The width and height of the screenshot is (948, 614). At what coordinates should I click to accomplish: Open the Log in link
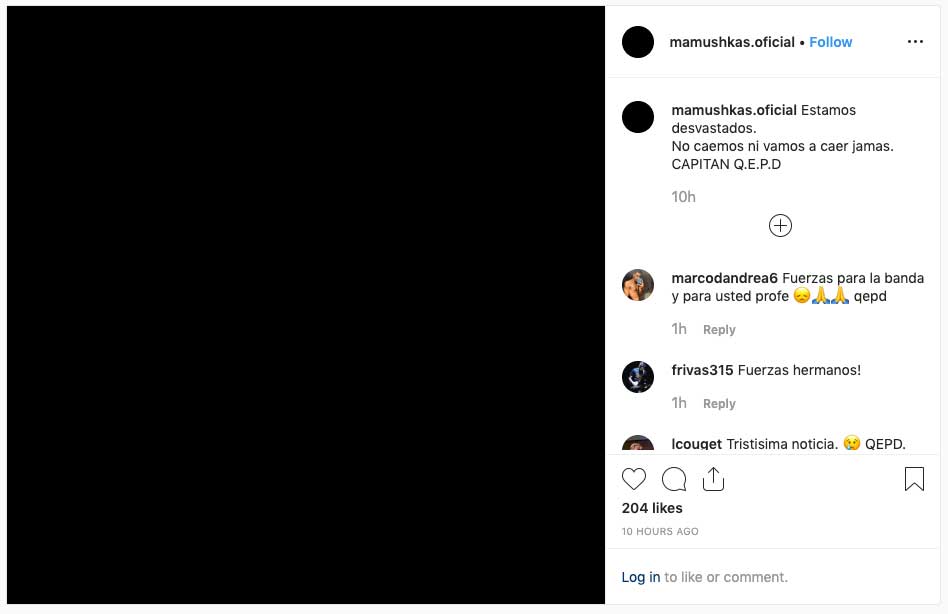[641, 577]
